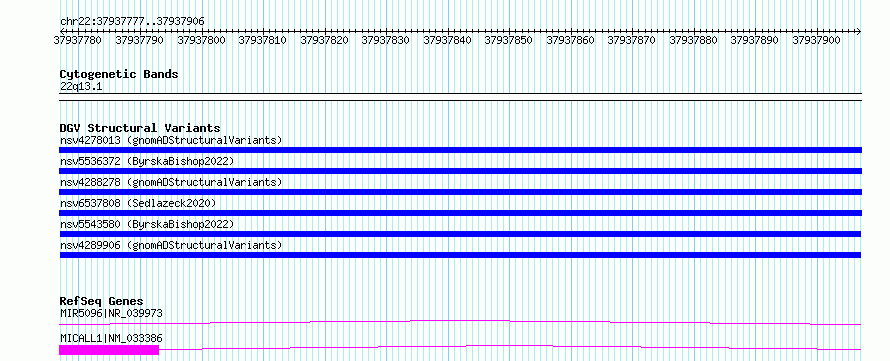This screenshot has width=890, height=361.
Task: Click ruler position 37937840
Action: 447,40
